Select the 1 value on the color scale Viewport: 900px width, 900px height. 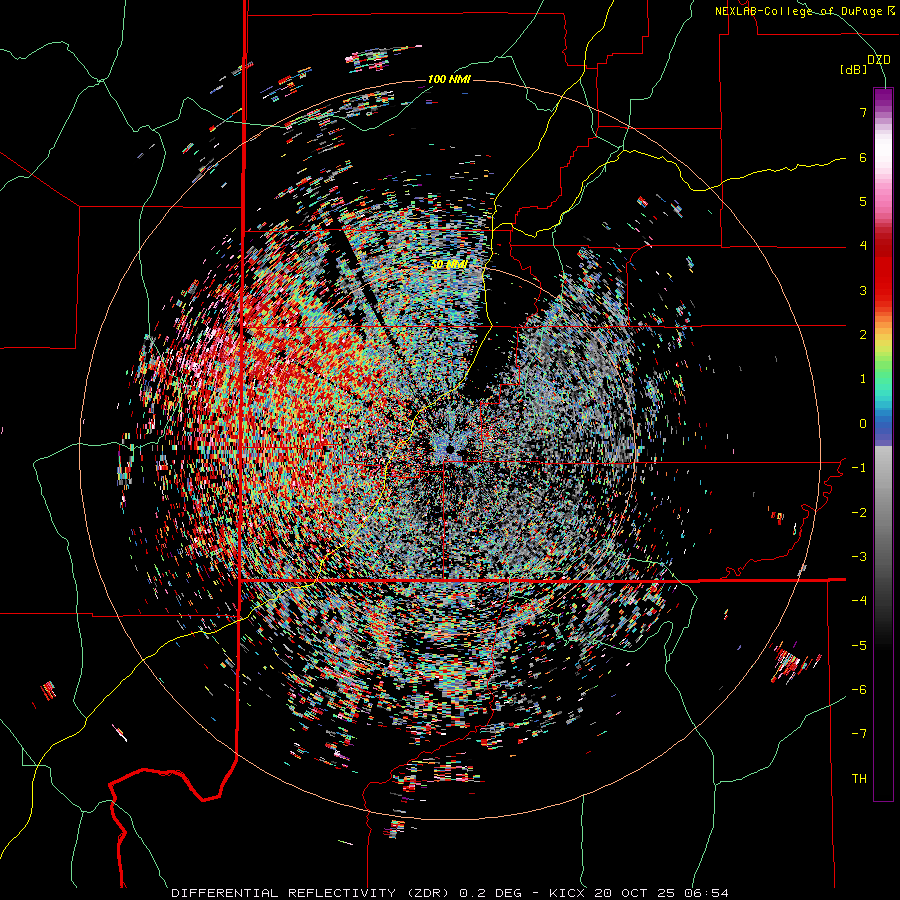863,379
